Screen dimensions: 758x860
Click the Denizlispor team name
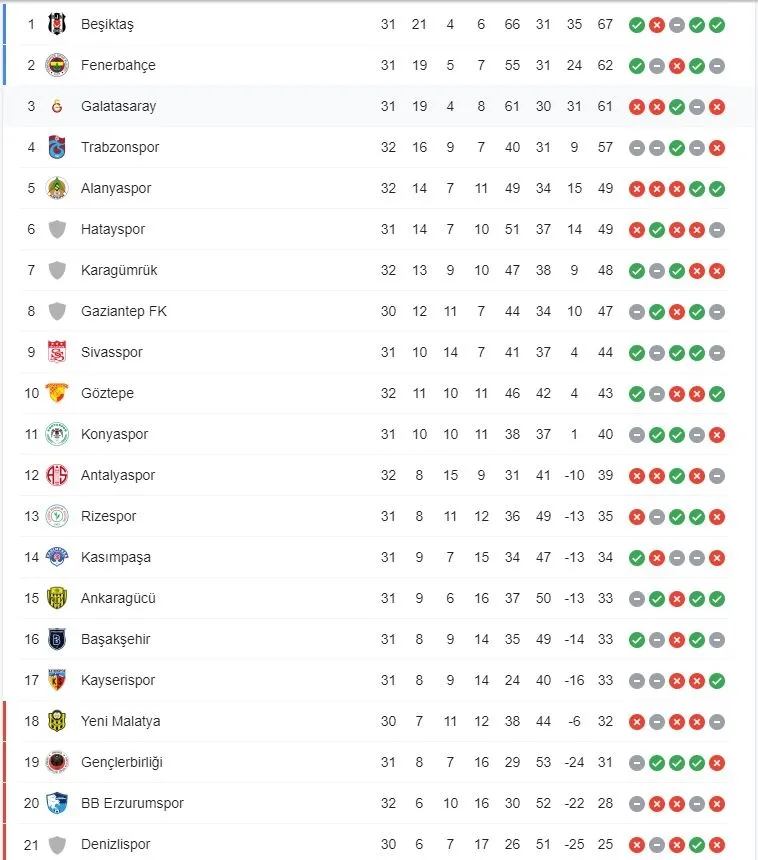pos(115,844)
